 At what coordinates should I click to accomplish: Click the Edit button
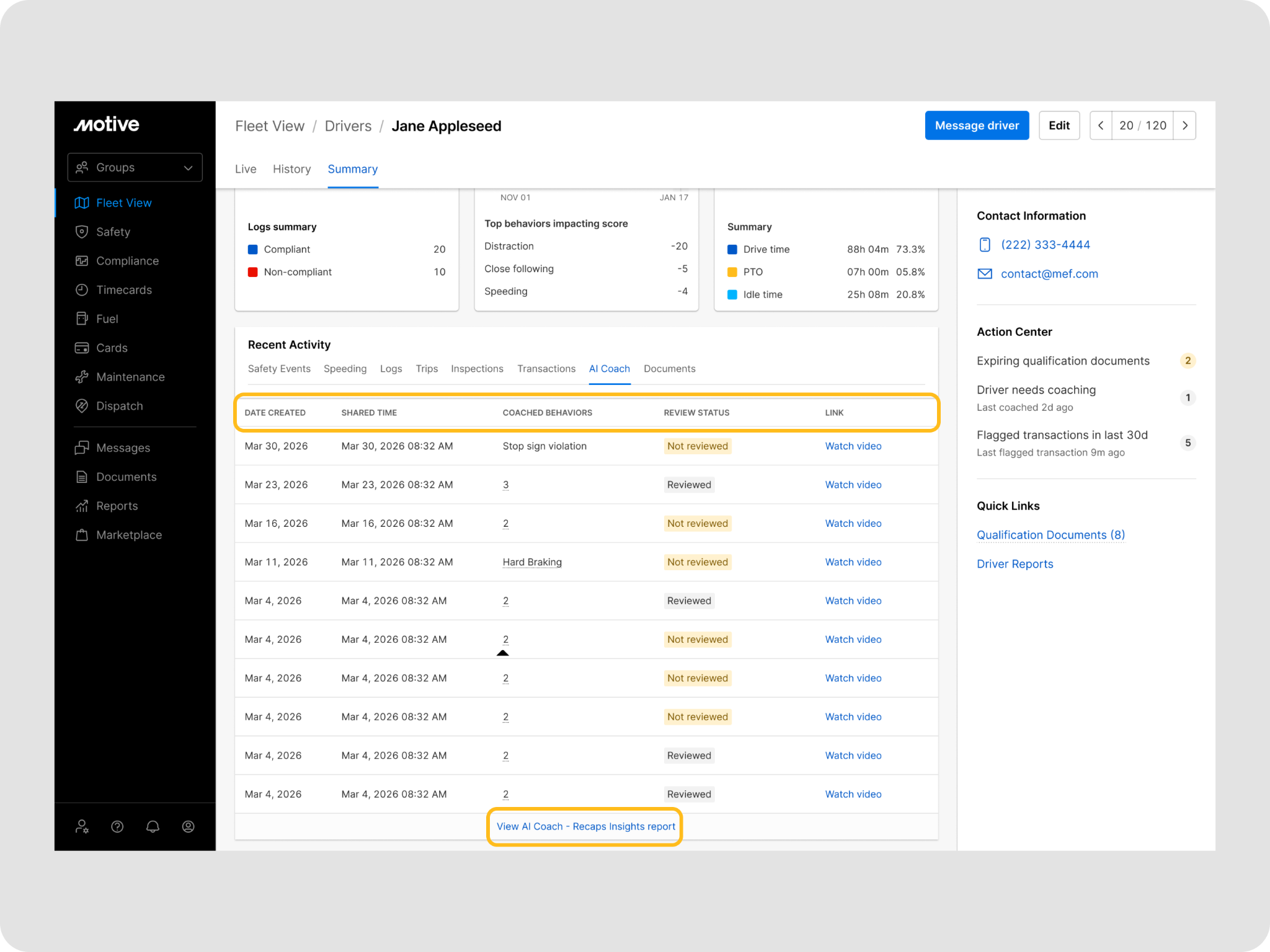coord(1059,126)
